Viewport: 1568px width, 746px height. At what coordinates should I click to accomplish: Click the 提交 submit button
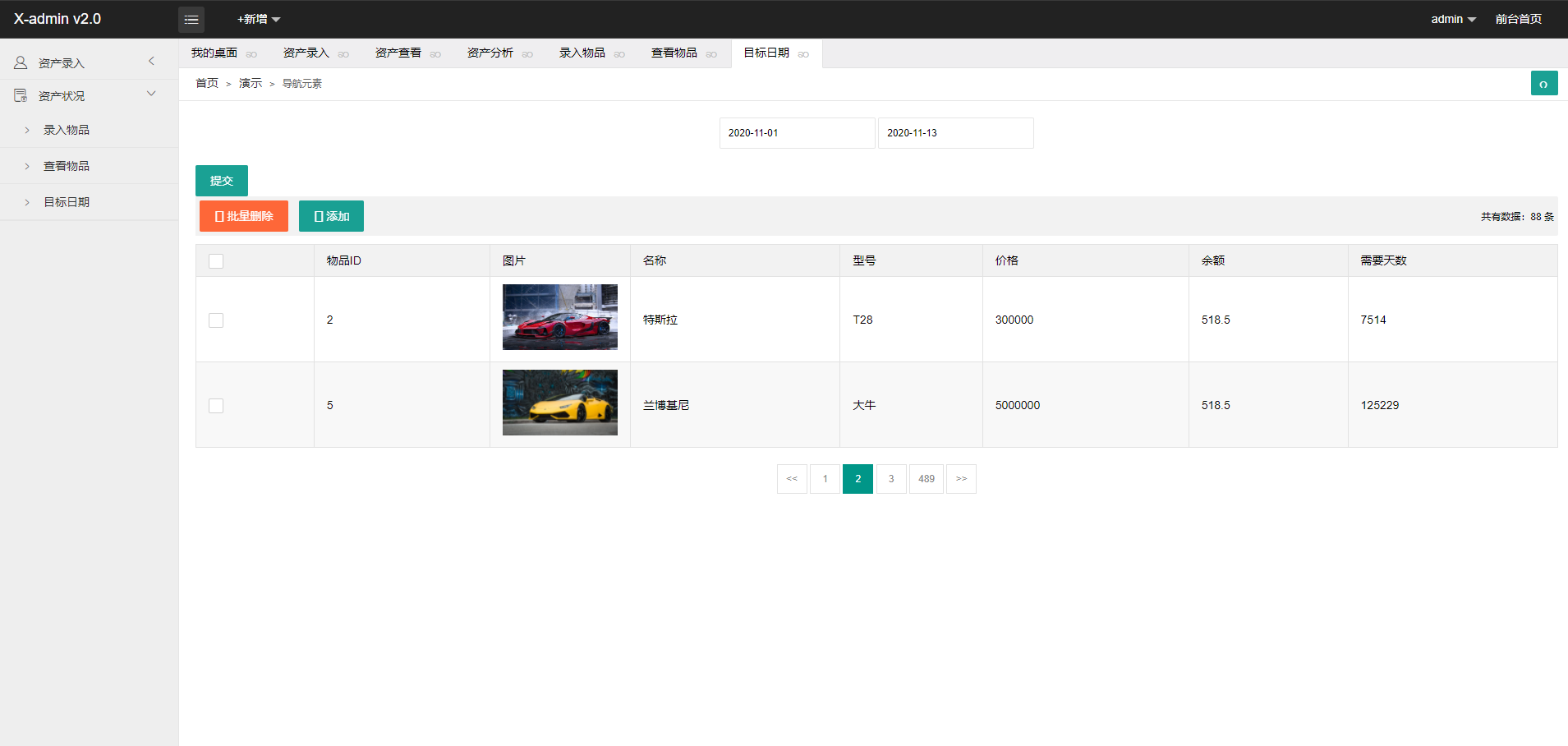point(222,181)
